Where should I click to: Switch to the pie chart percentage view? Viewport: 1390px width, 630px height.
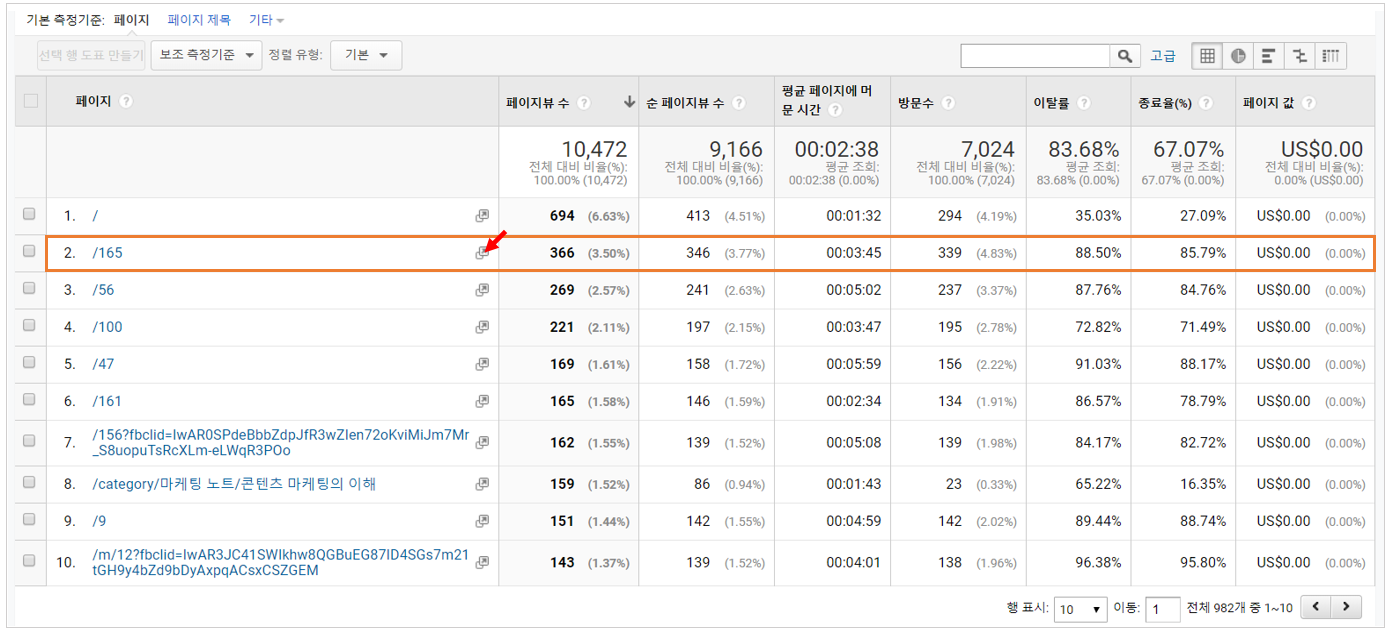click(x=1237, y=56)
